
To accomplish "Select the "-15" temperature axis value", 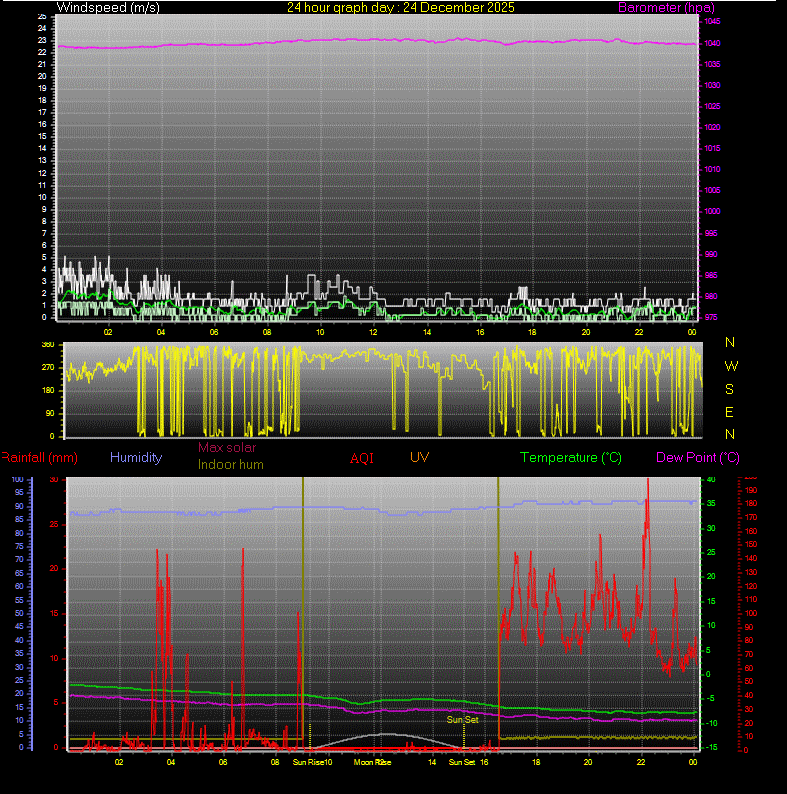I will [x=711, y=747].
